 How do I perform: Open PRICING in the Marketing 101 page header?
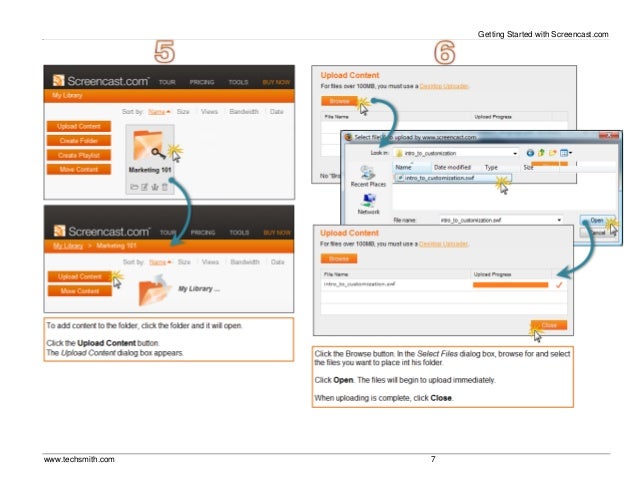click(203, 233)
